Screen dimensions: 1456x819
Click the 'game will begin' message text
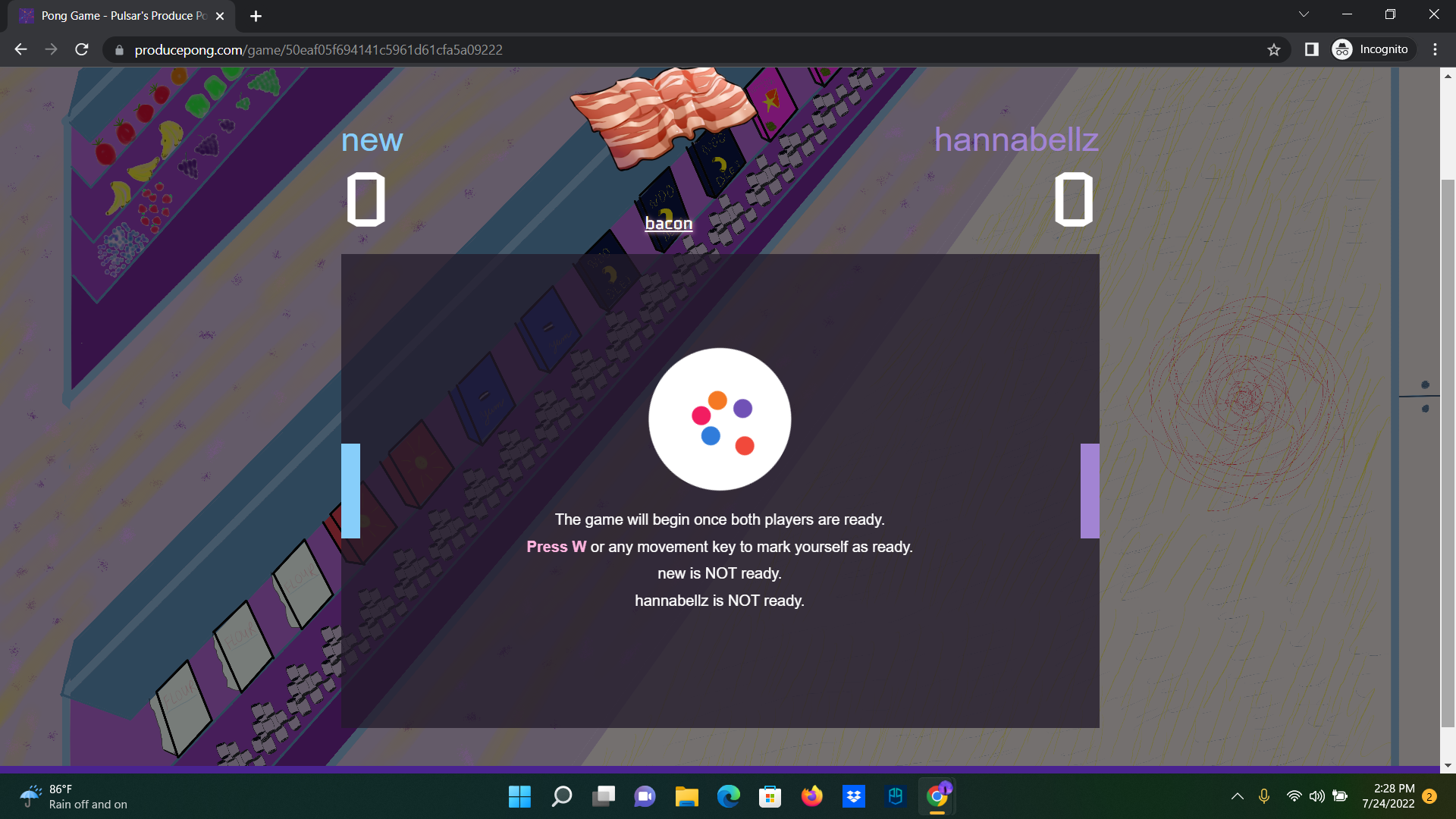point(719,519)
